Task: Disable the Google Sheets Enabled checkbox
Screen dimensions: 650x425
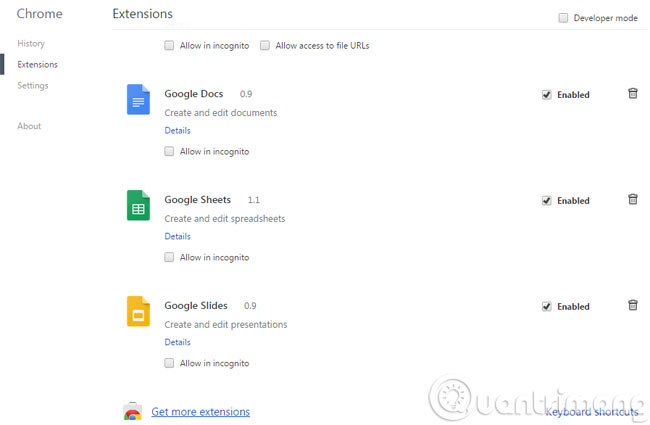Action: click(547, 201)
